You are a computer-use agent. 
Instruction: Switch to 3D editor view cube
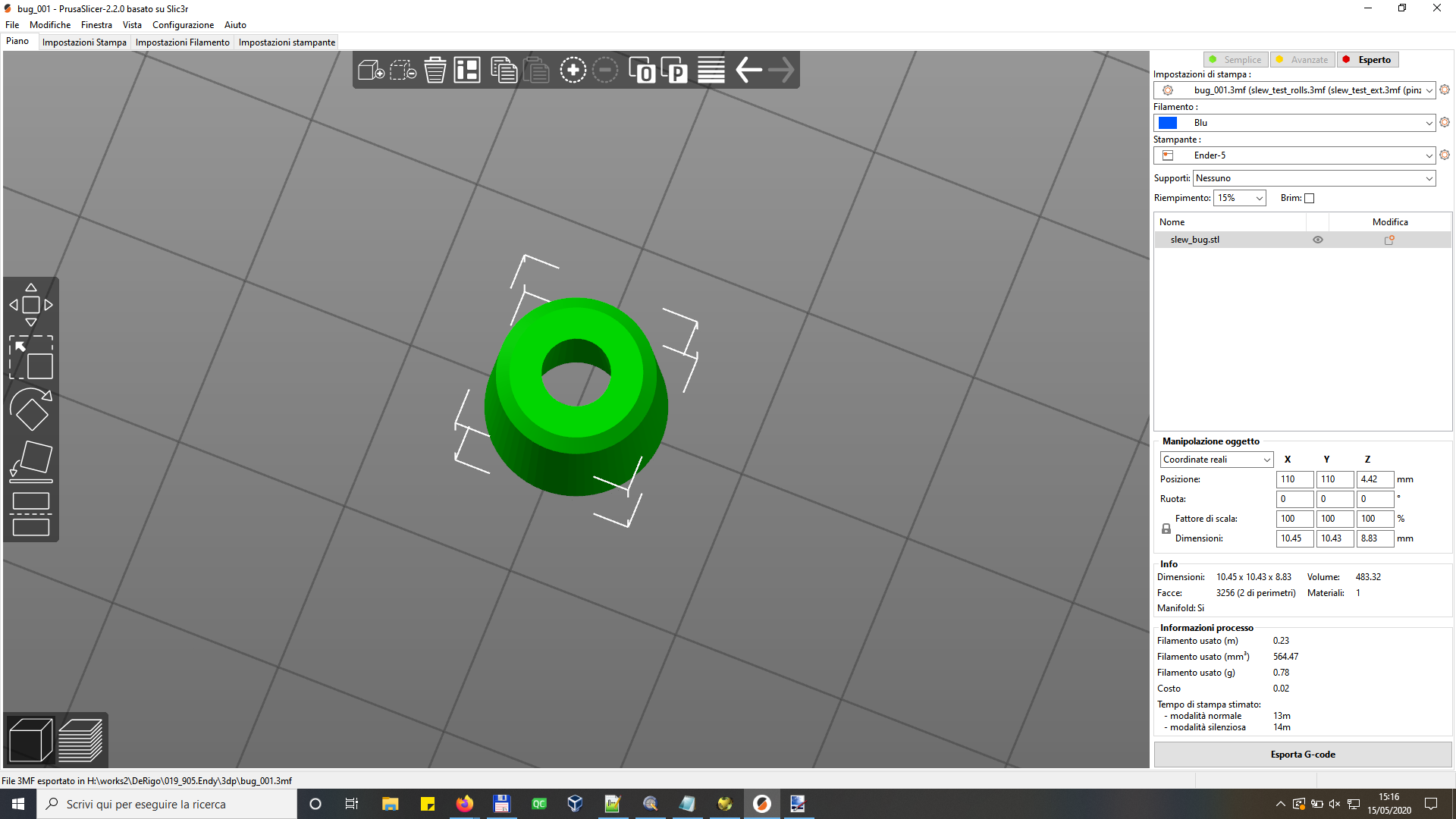pos(31,739)
